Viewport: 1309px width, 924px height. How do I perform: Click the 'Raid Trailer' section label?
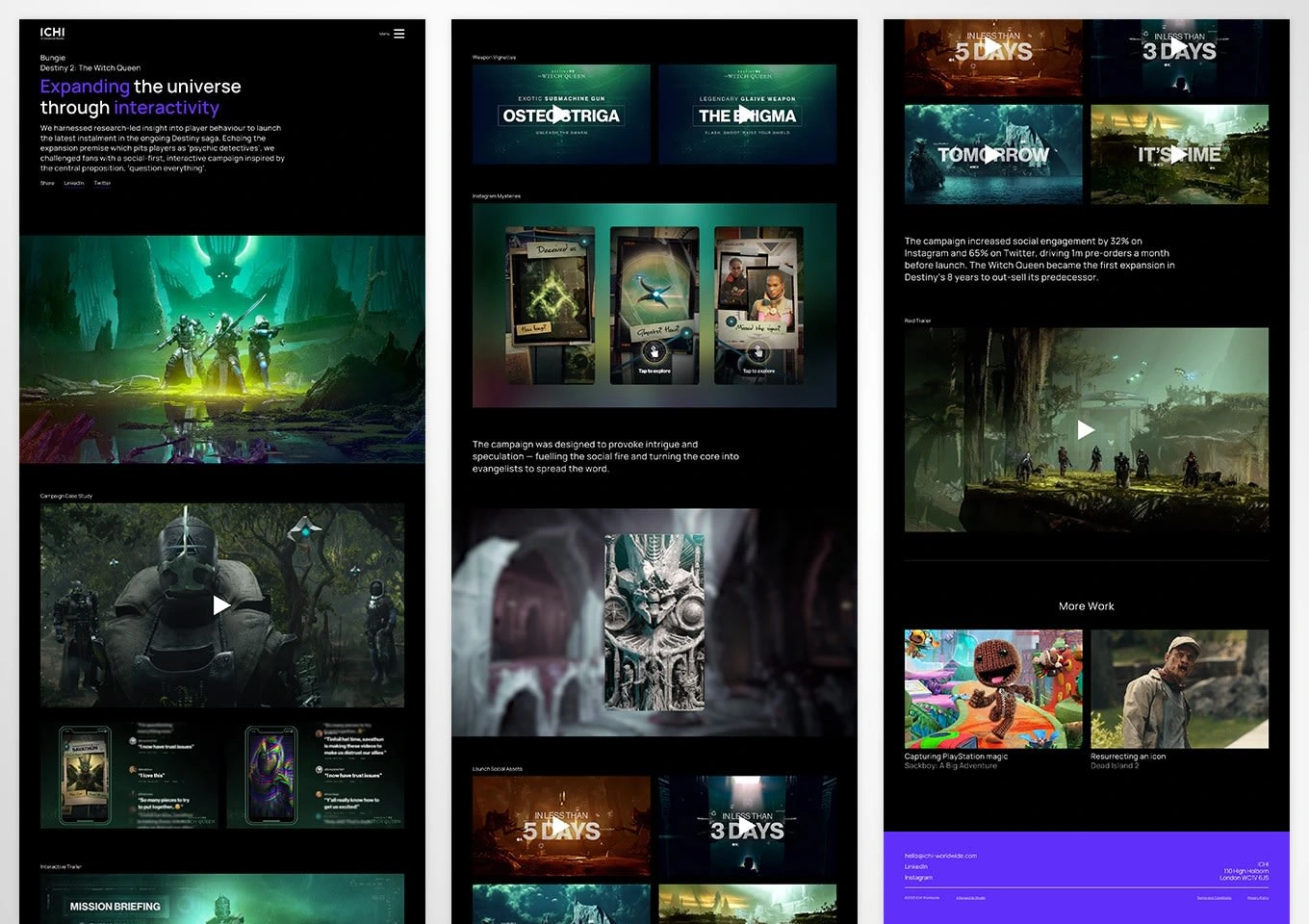918,321
